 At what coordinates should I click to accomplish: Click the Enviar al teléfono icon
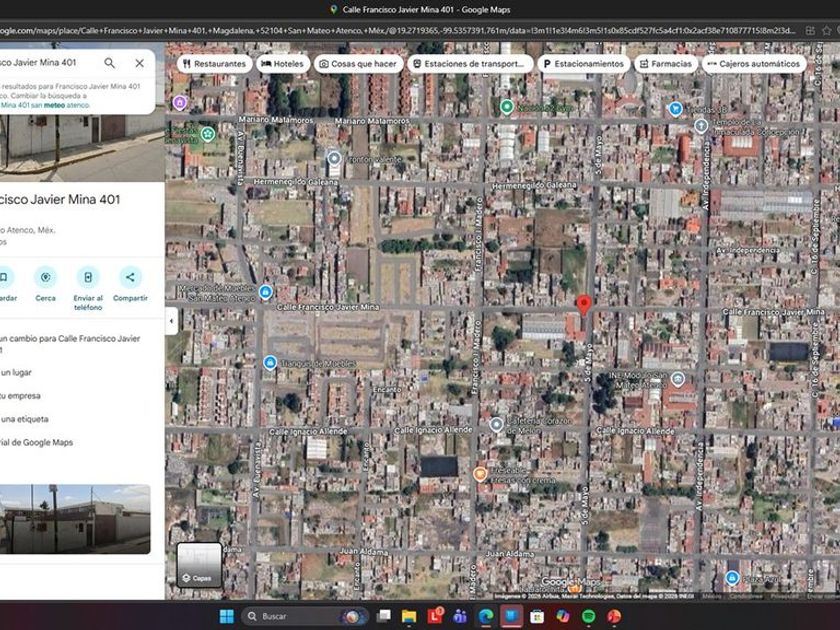click(x=88, y=277)
